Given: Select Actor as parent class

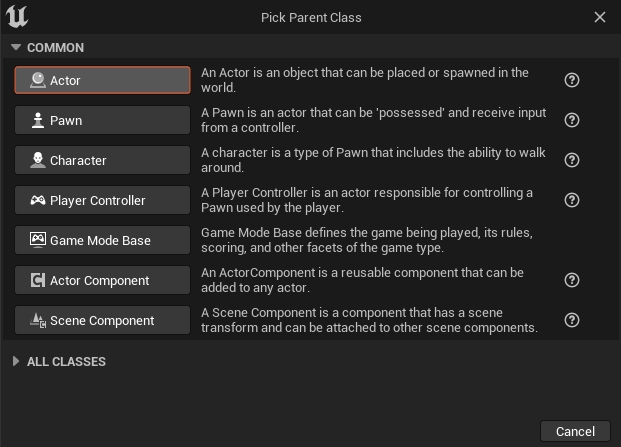Looking at the screenshot, I should 102,80.
